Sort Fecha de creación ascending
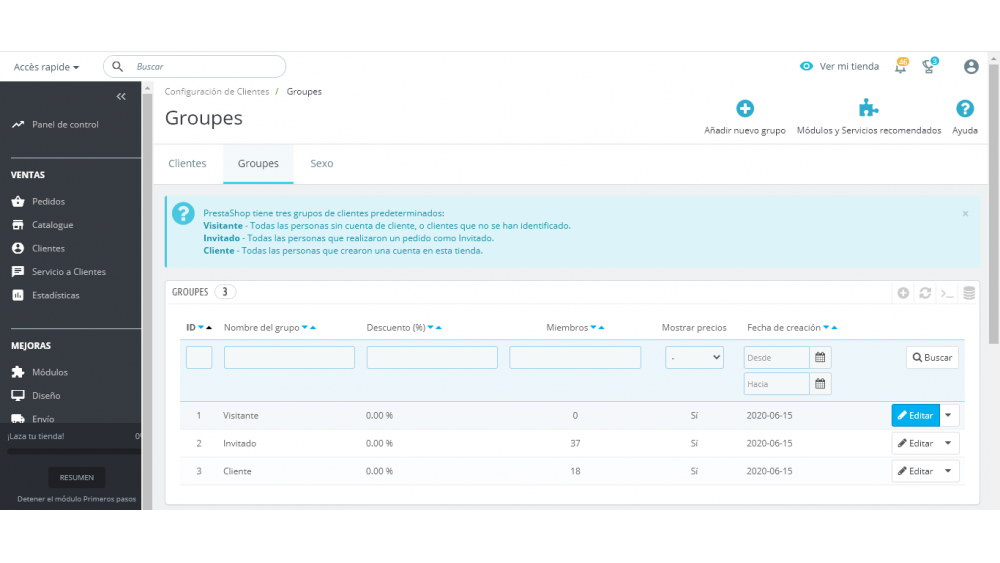Viewport: 1000px width, 563px height. coord(834,327)
